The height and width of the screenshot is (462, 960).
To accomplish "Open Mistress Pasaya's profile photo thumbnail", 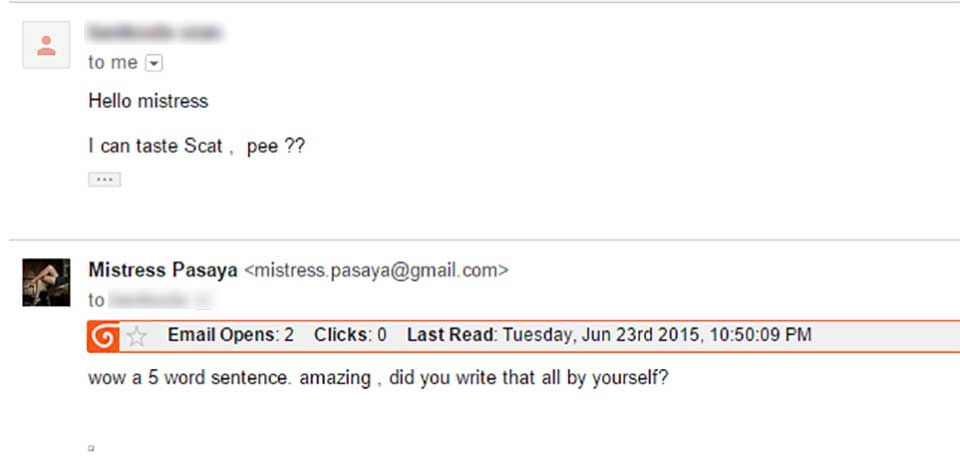I will pyautogui.click(x=46, y=282).
